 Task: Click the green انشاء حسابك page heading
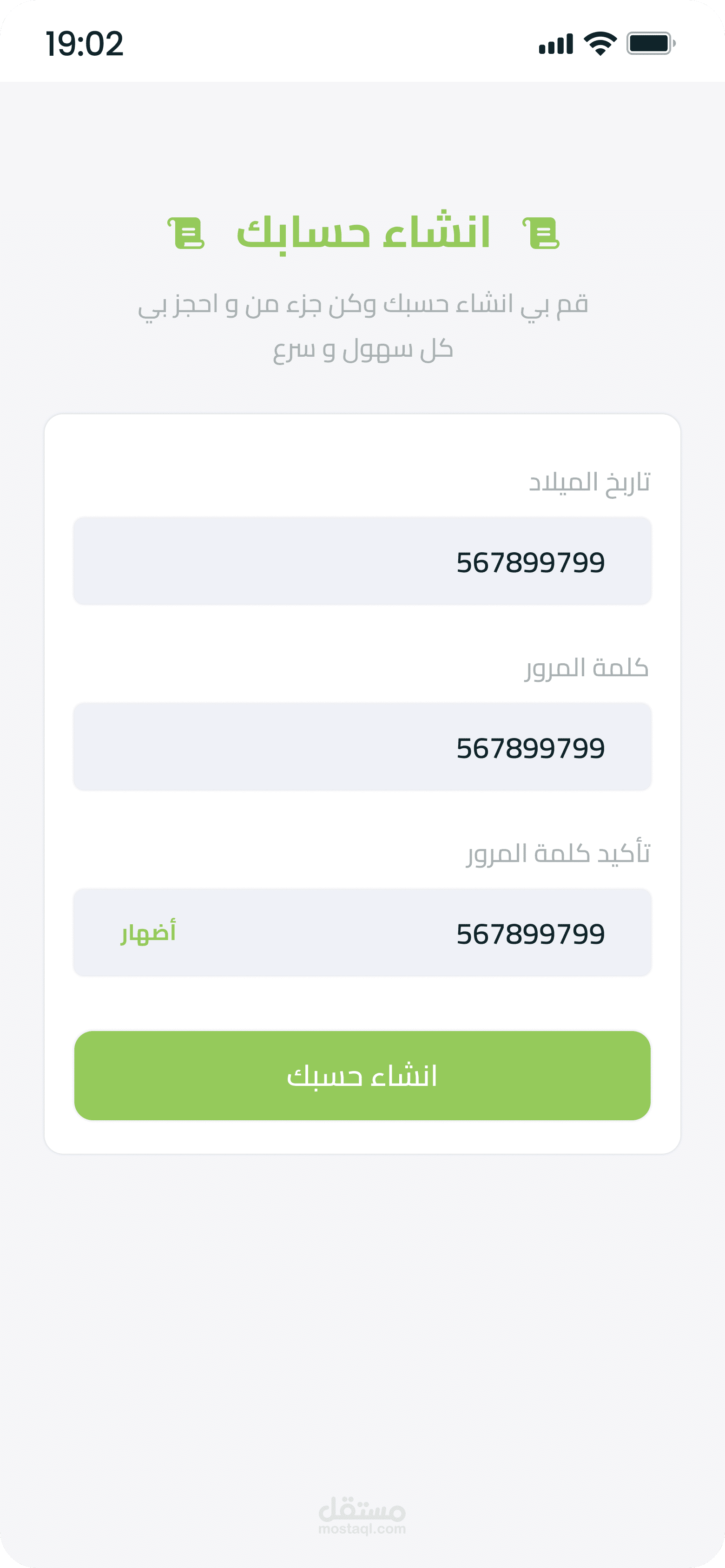click(x=363, y=233)
